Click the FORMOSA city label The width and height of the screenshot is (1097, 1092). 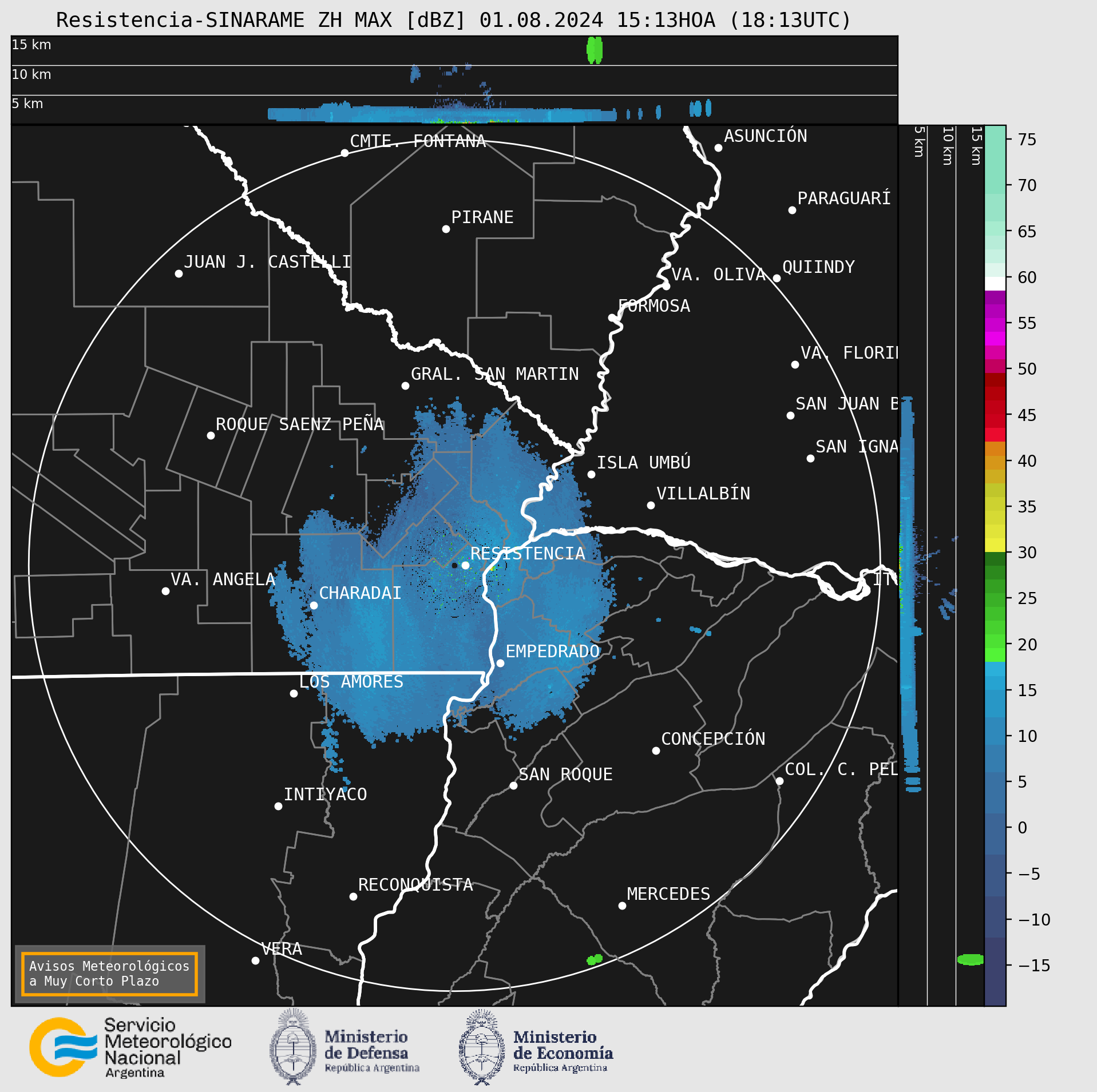tap(654, 306)
